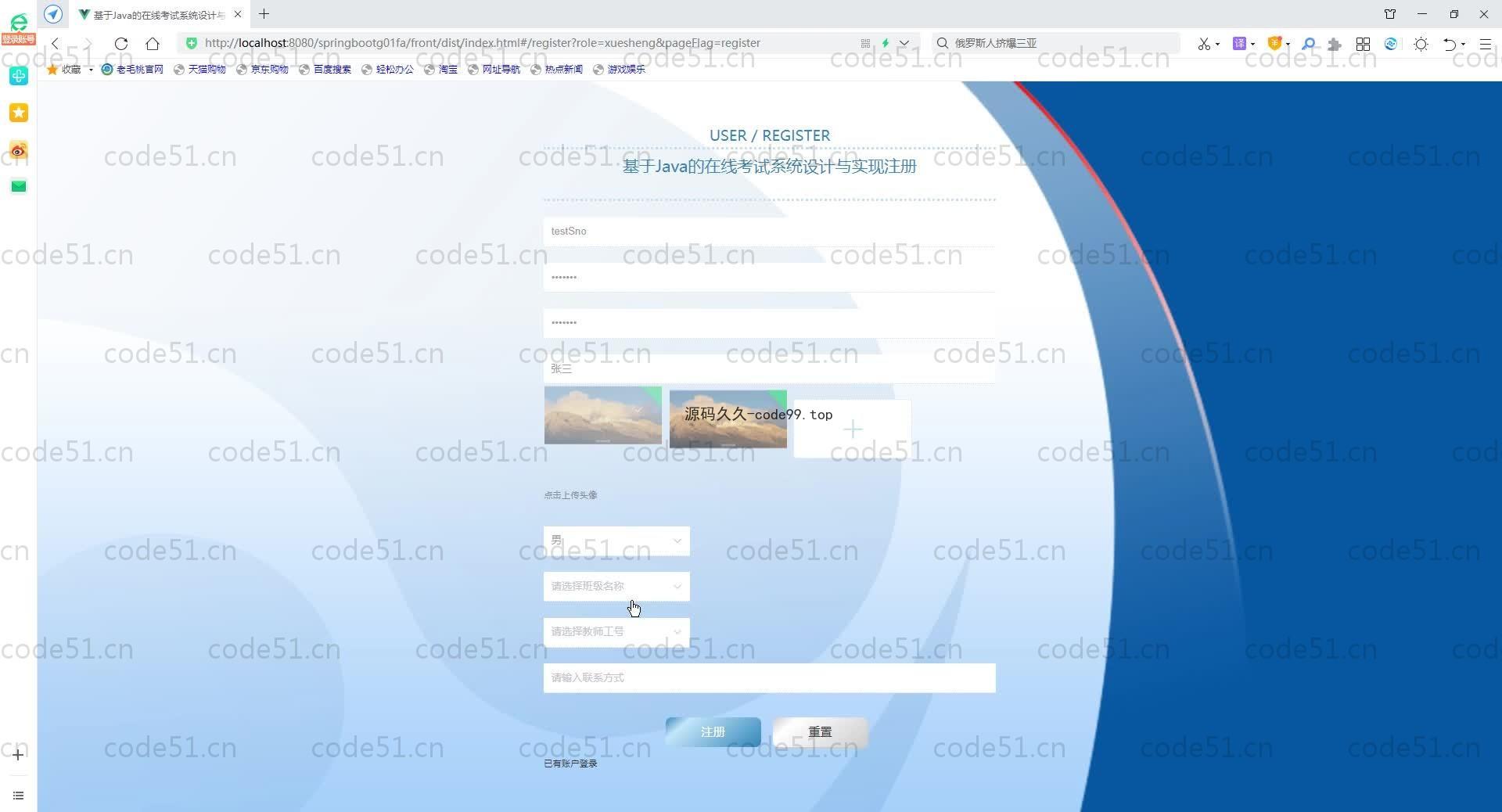Click the scissors screenshot tool icon
Viewport: 1502px width, 812px height.
tap(1204, 44)
